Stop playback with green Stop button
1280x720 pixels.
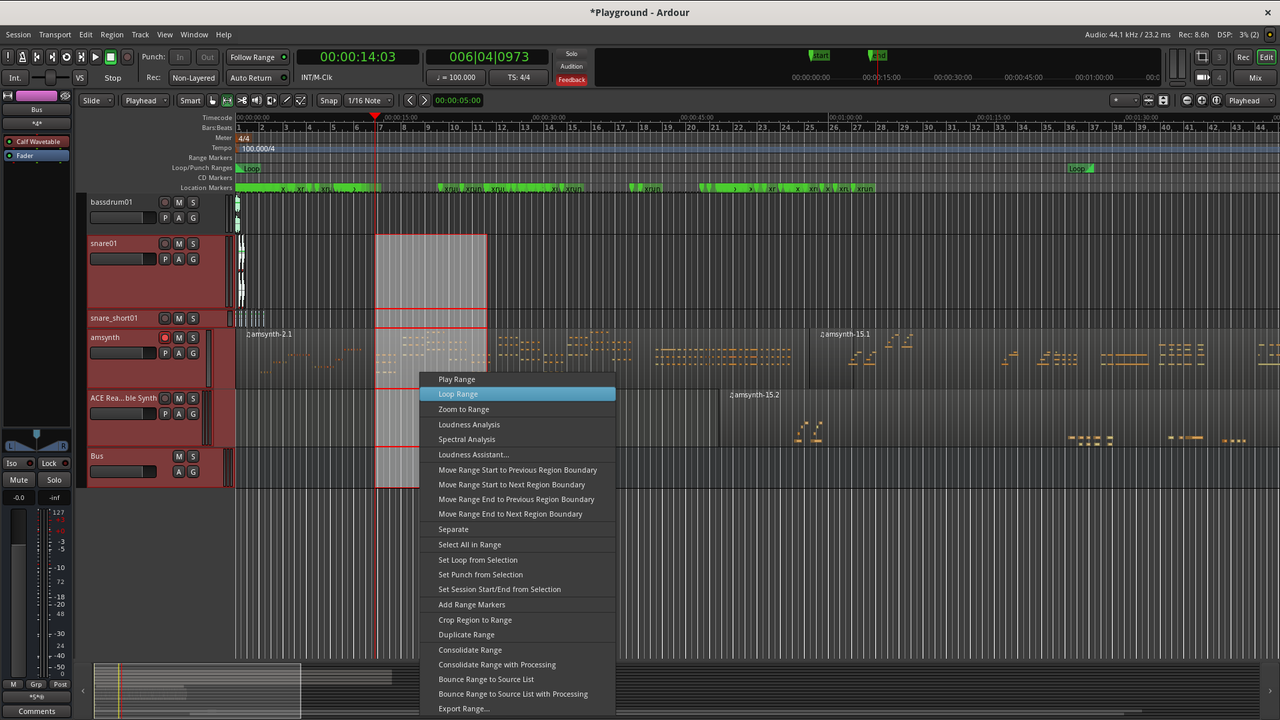111,57
